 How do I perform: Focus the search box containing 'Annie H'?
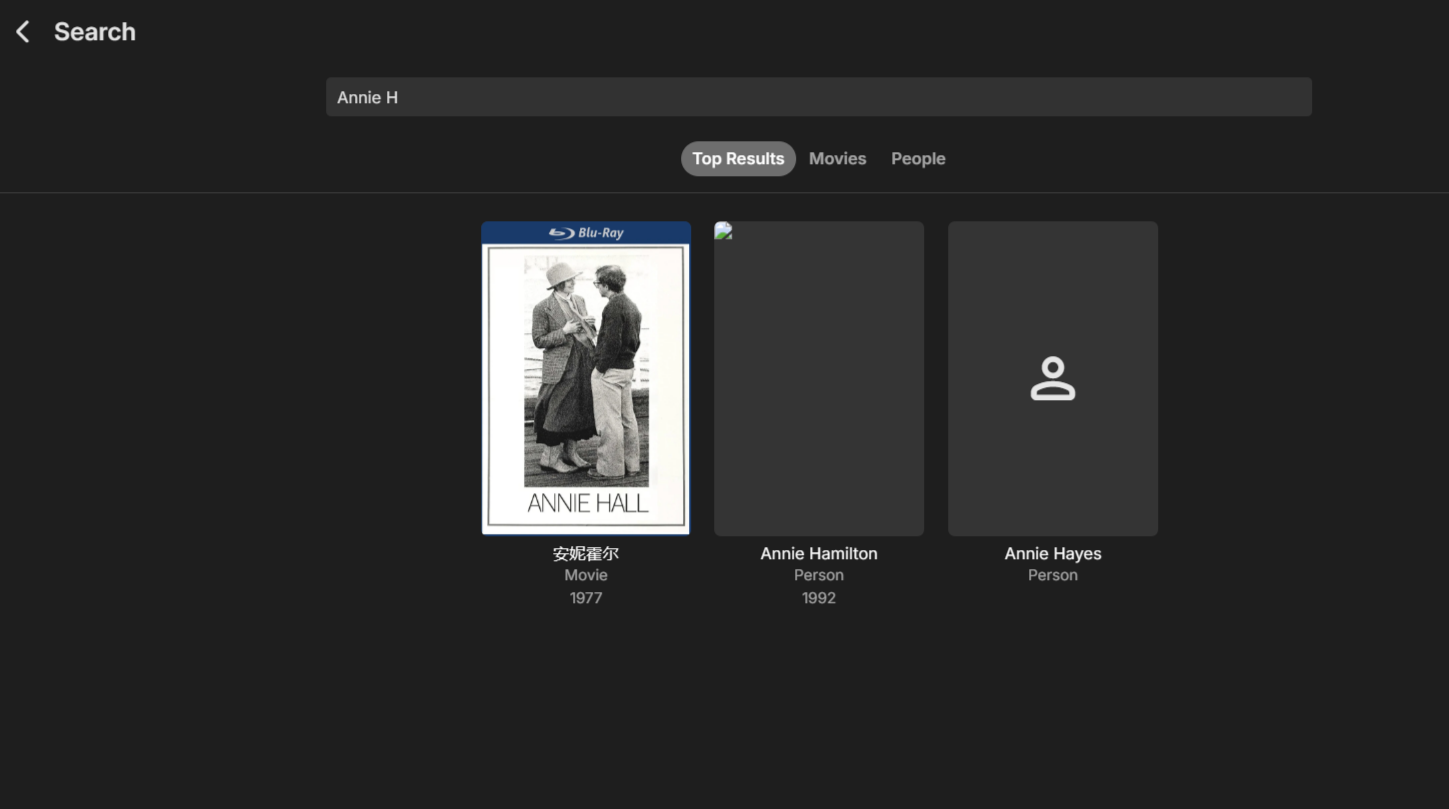818,97
